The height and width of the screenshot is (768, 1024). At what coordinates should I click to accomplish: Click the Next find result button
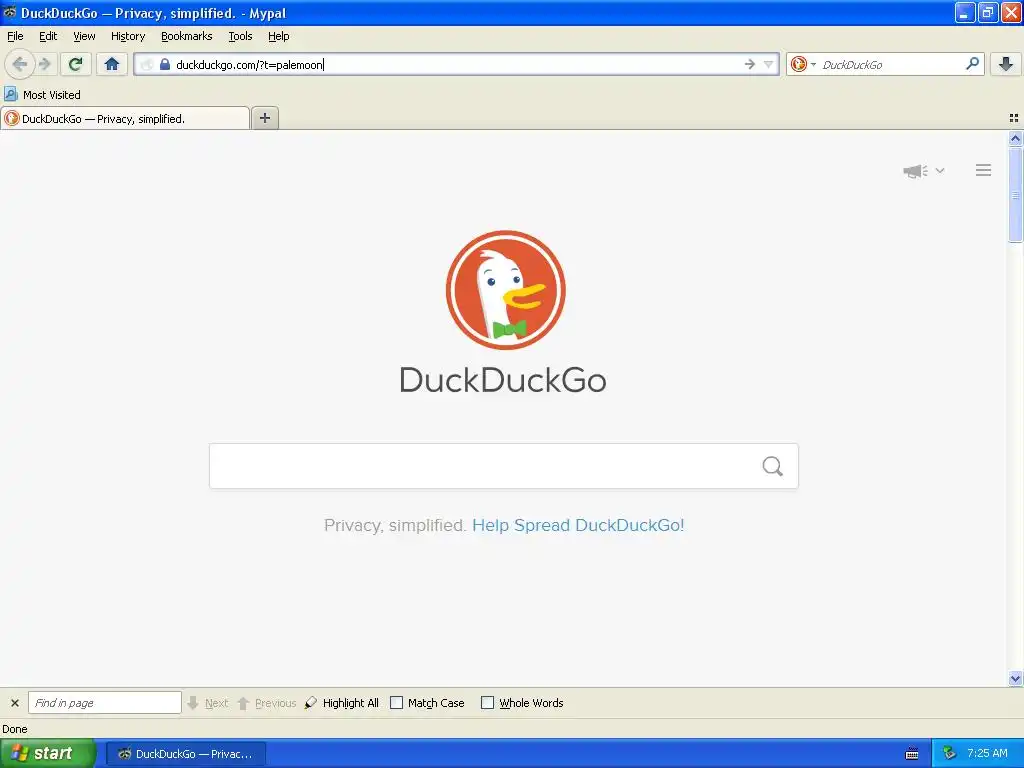click(x=208, y=703)
